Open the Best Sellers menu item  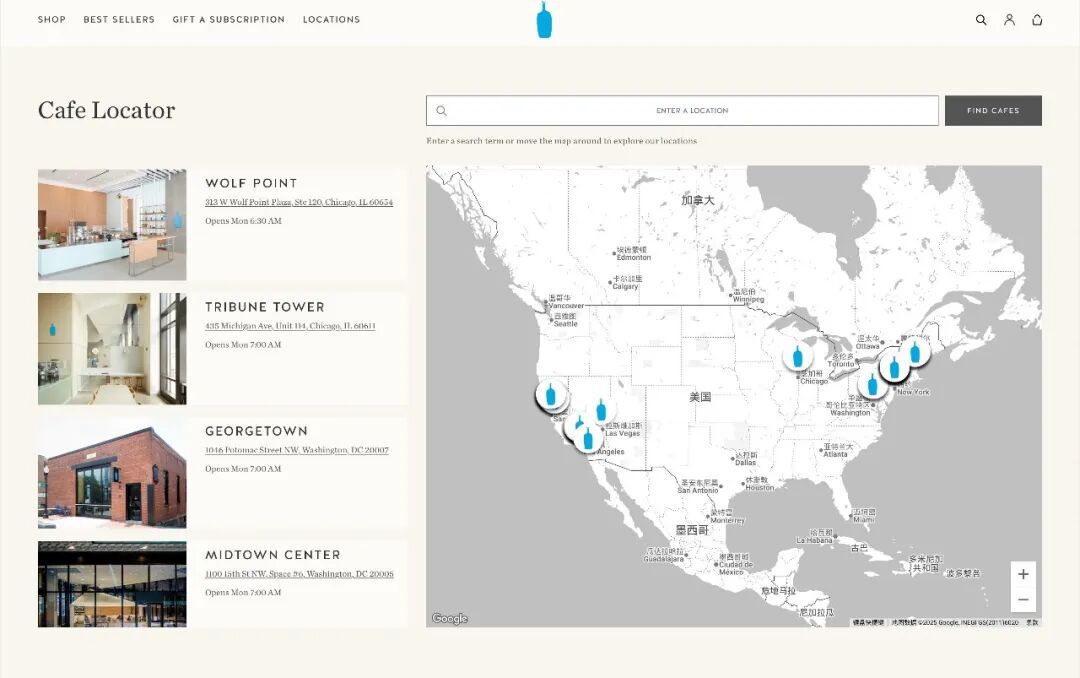tap(119, 20)
